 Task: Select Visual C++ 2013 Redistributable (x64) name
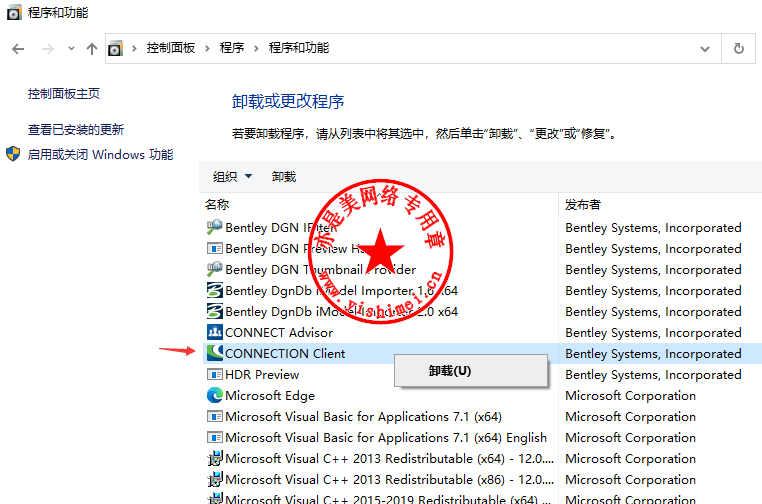tap(389, 458)
